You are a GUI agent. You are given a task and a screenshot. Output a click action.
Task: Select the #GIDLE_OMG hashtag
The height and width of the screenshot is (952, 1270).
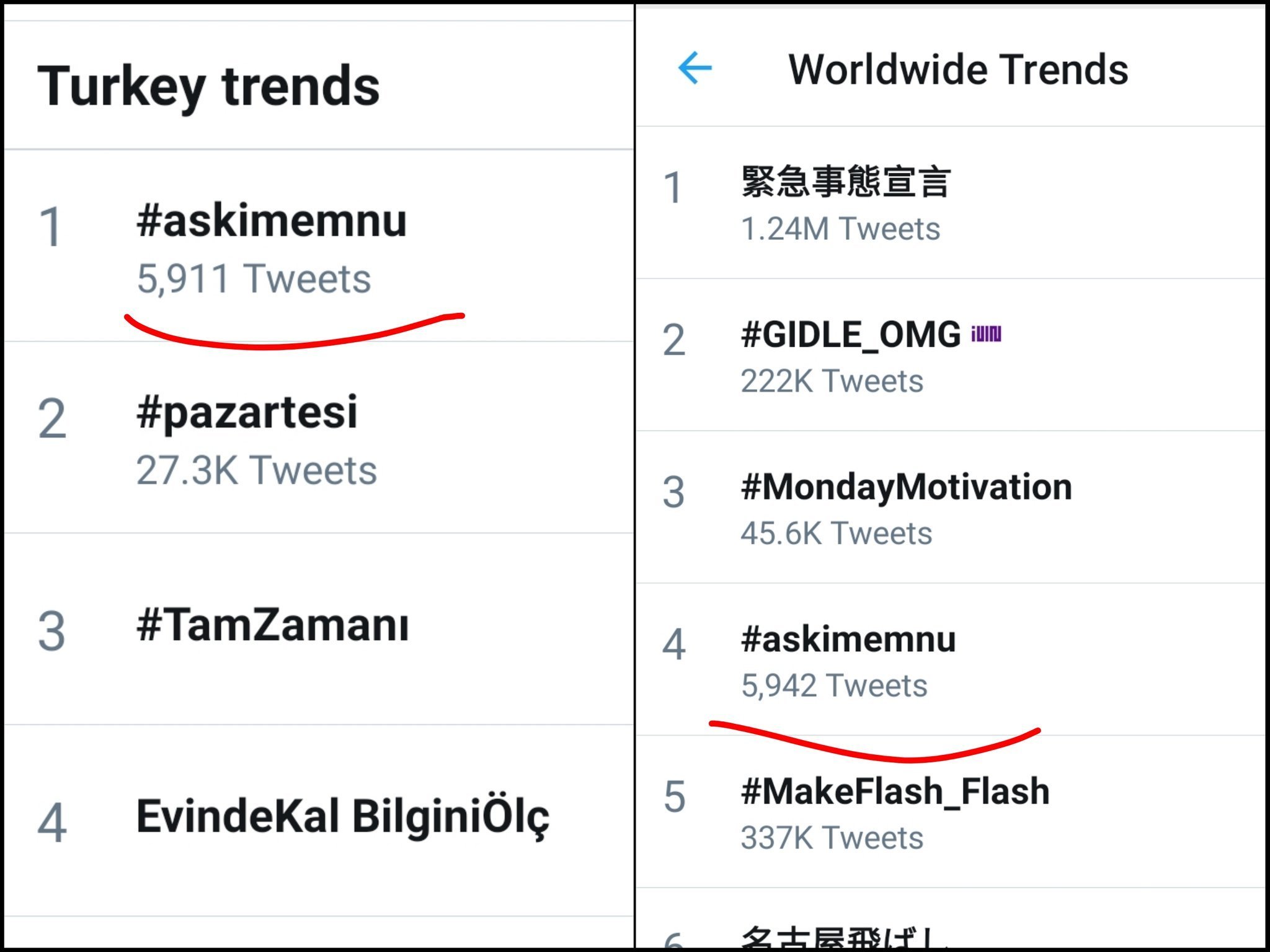[x=851, y=335]
